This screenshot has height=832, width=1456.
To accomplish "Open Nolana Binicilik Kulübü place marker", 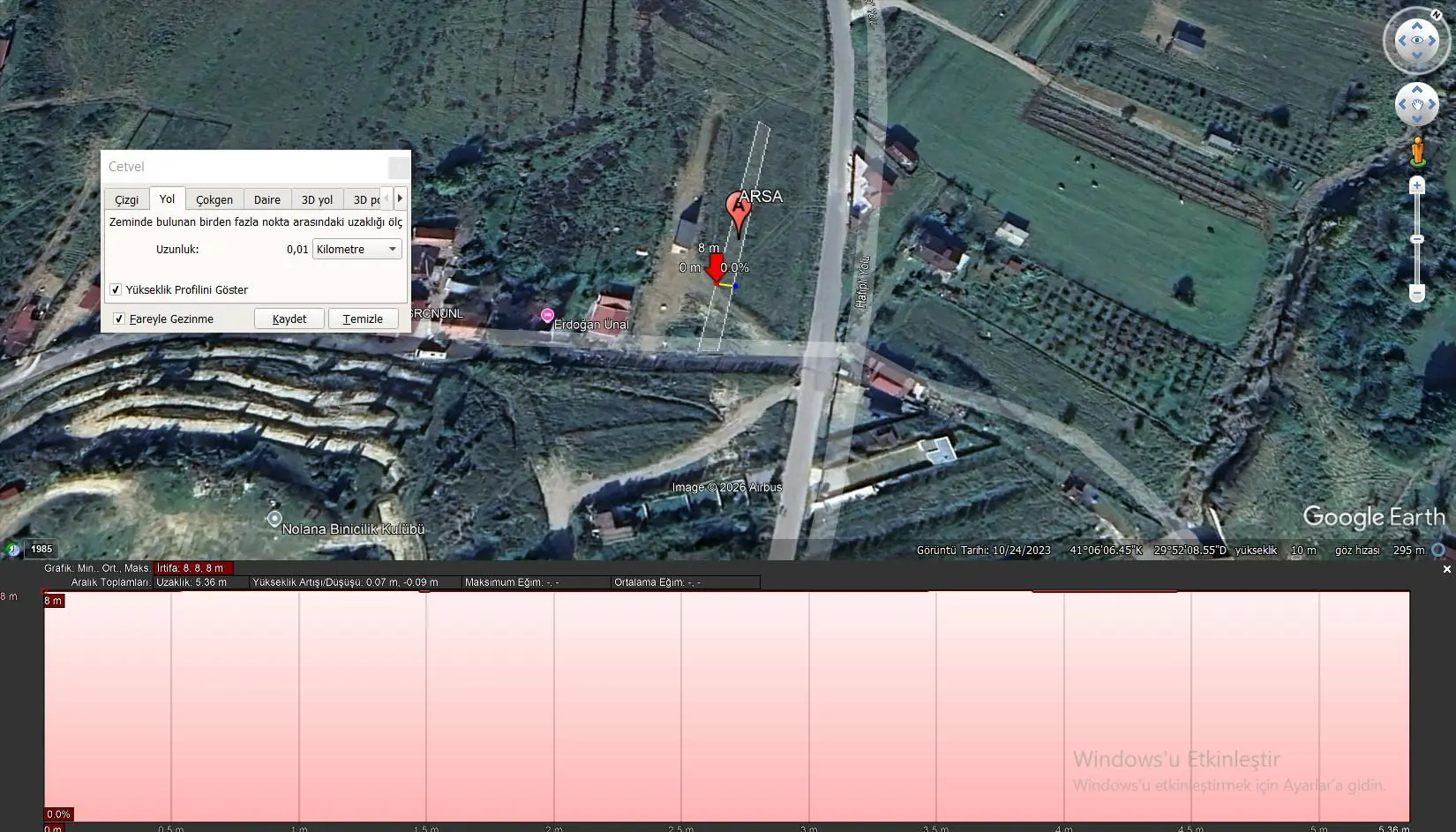I will pyautogui.click(x=274, y=519).
